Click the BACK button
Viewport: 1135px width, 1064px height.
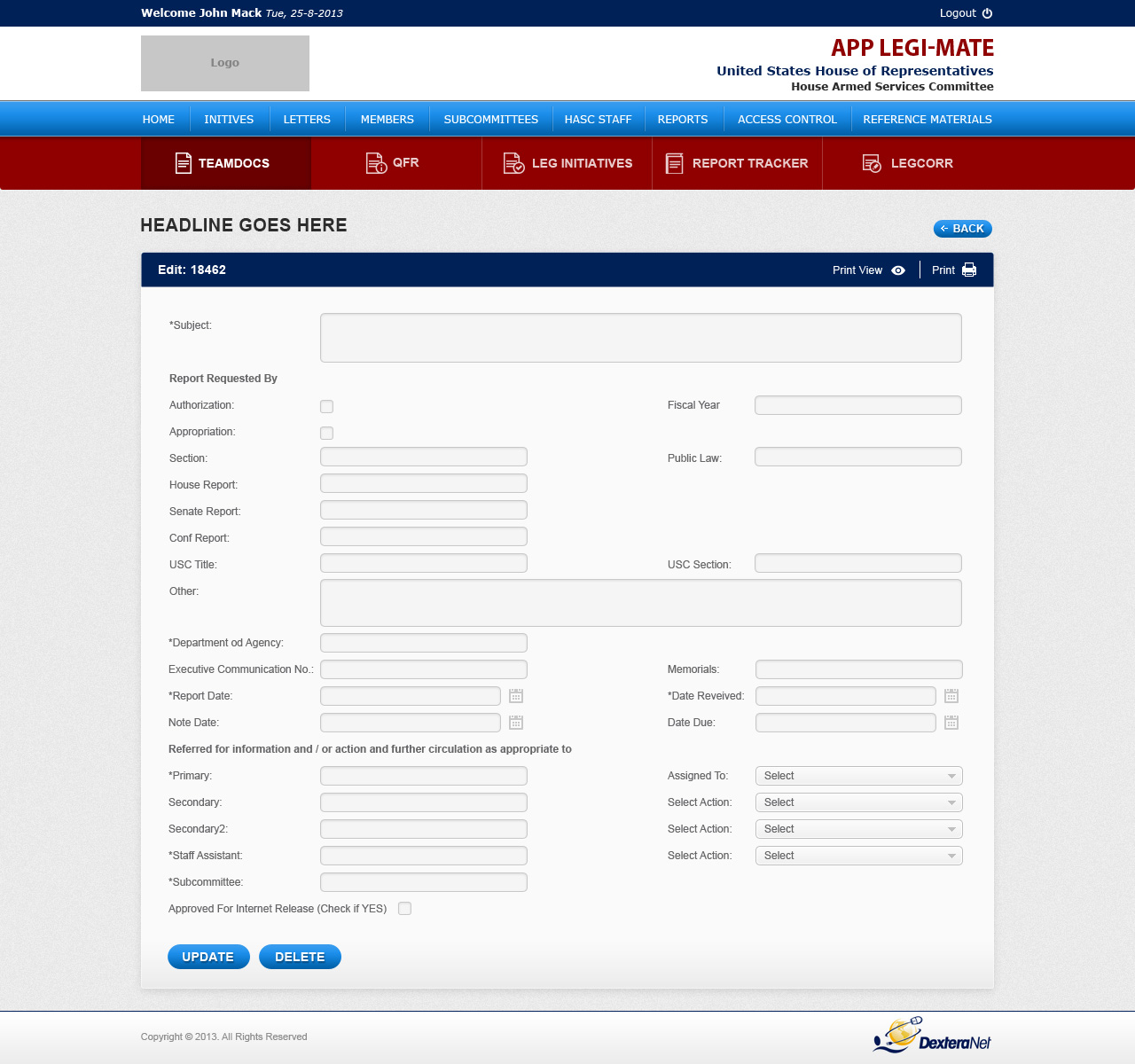pyautogui.click(x=962, y=229)
